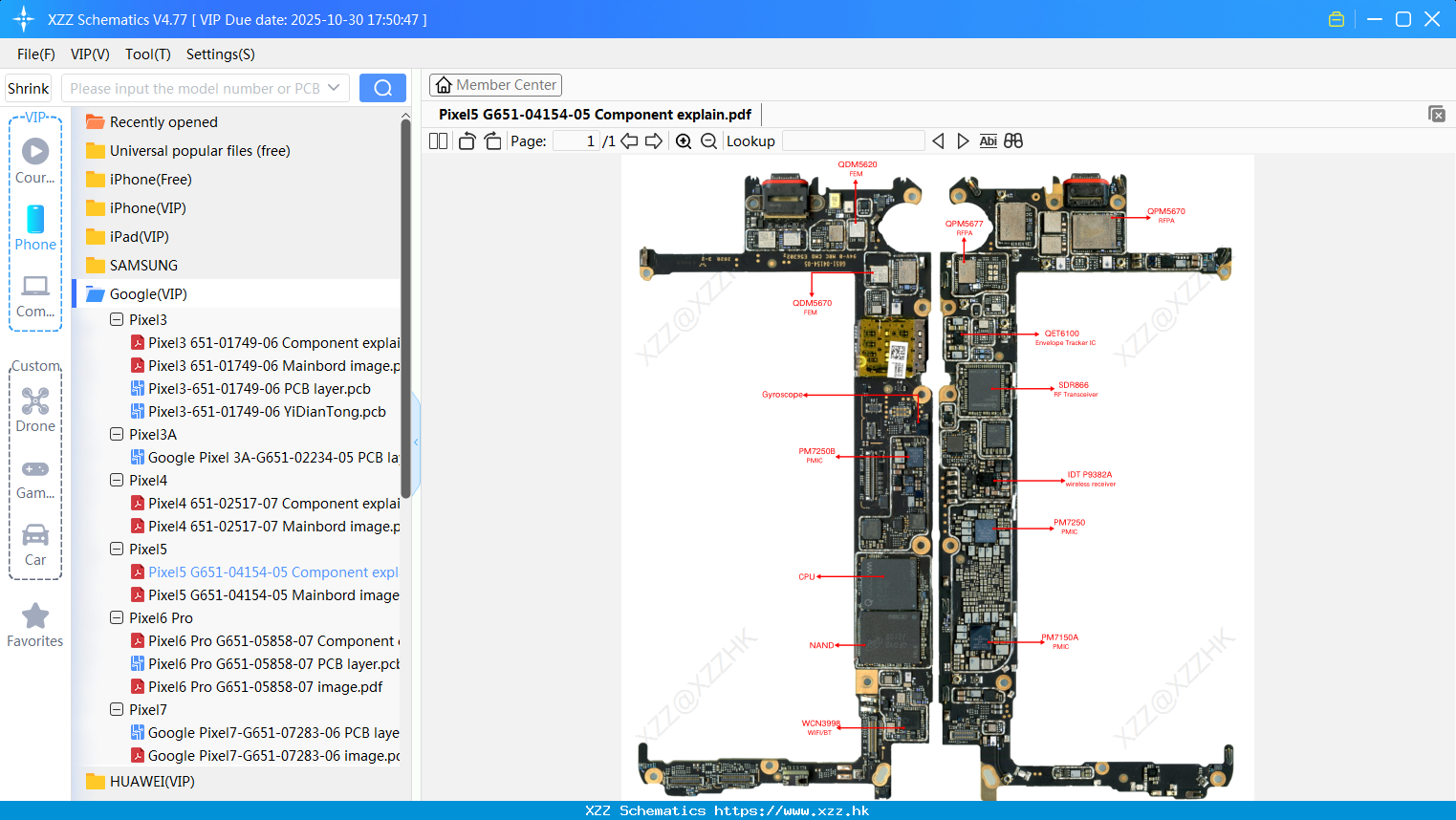The image size is (1456, 820).
Task: Open Google Pixel 3A-G651-02234-05 PCB file
Action: (x=265, y=458)
